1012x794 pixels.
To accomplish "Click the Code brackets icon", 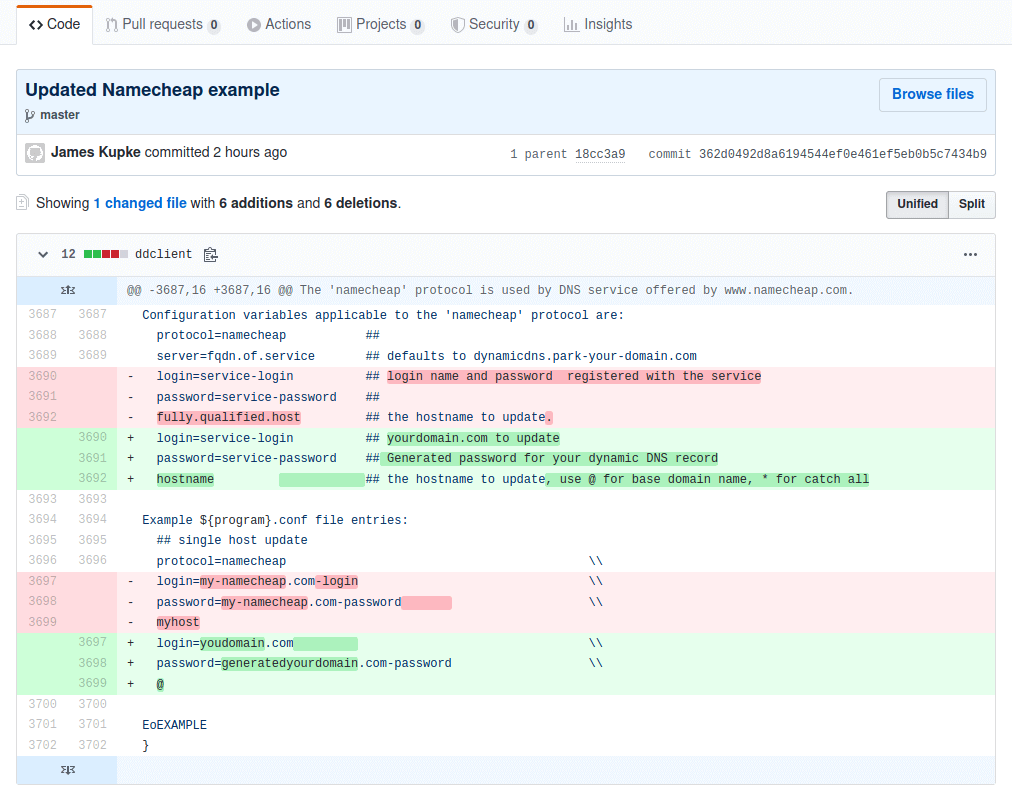I will pos(35,25).
